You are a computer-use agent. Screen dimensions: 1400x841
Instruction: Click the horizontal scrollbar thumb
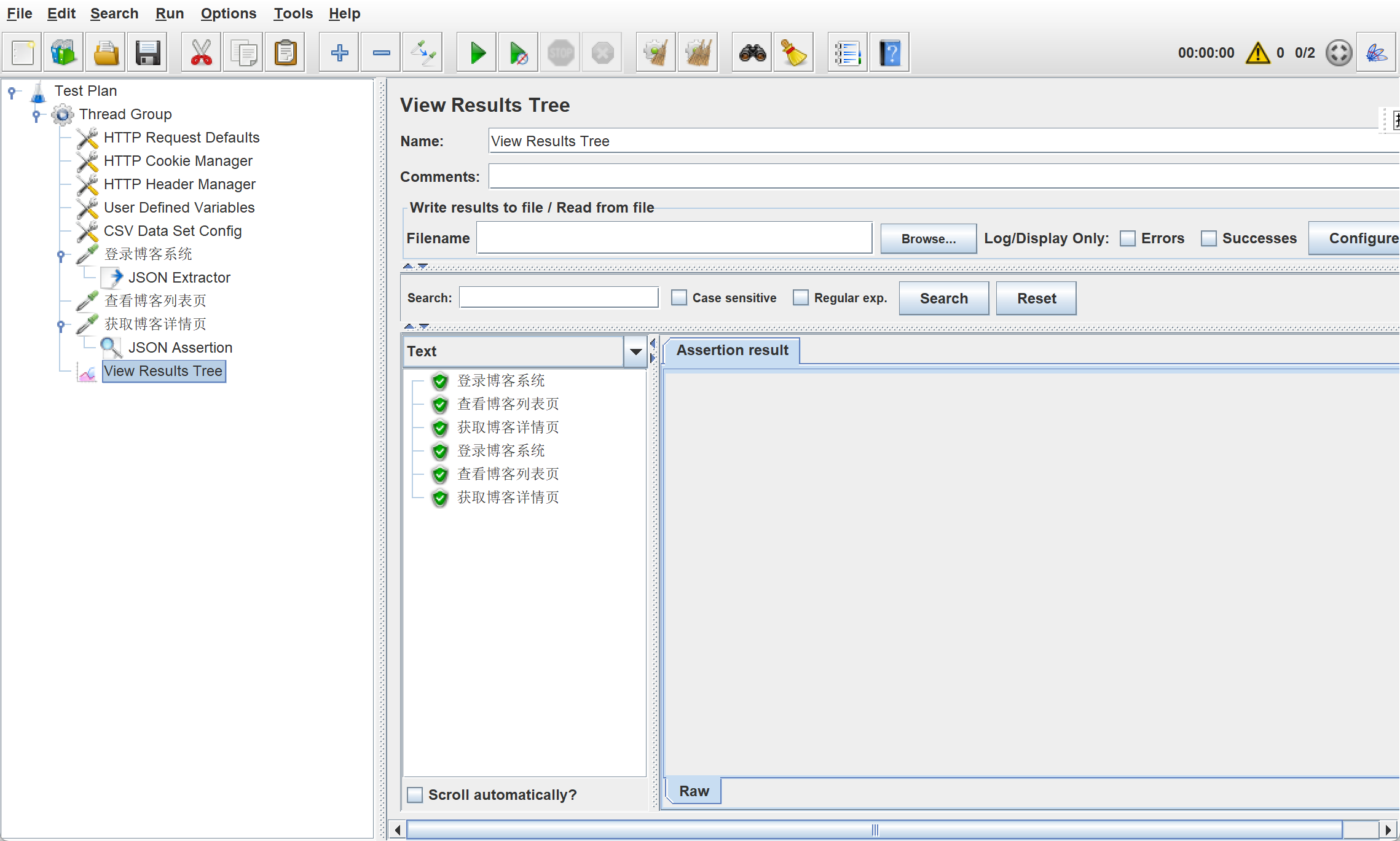[x=874, y=830]
